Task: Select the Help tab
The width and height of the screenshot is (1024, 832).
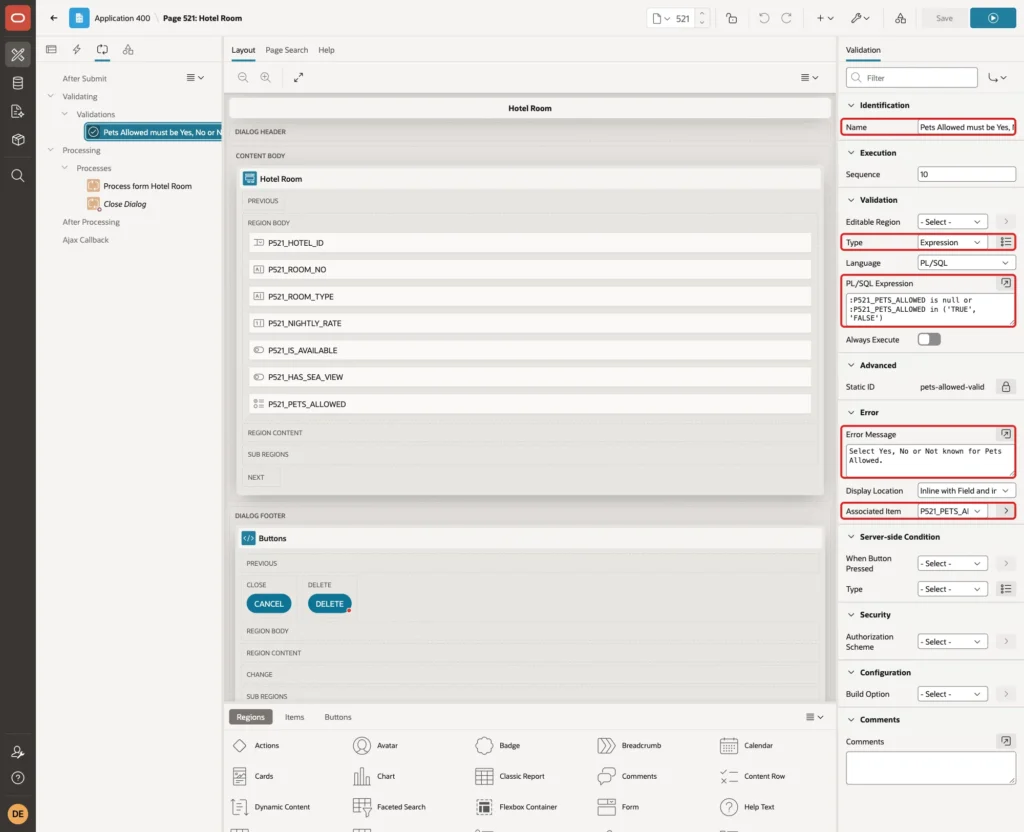Action: pyautogui.click(x=326, y=50)
